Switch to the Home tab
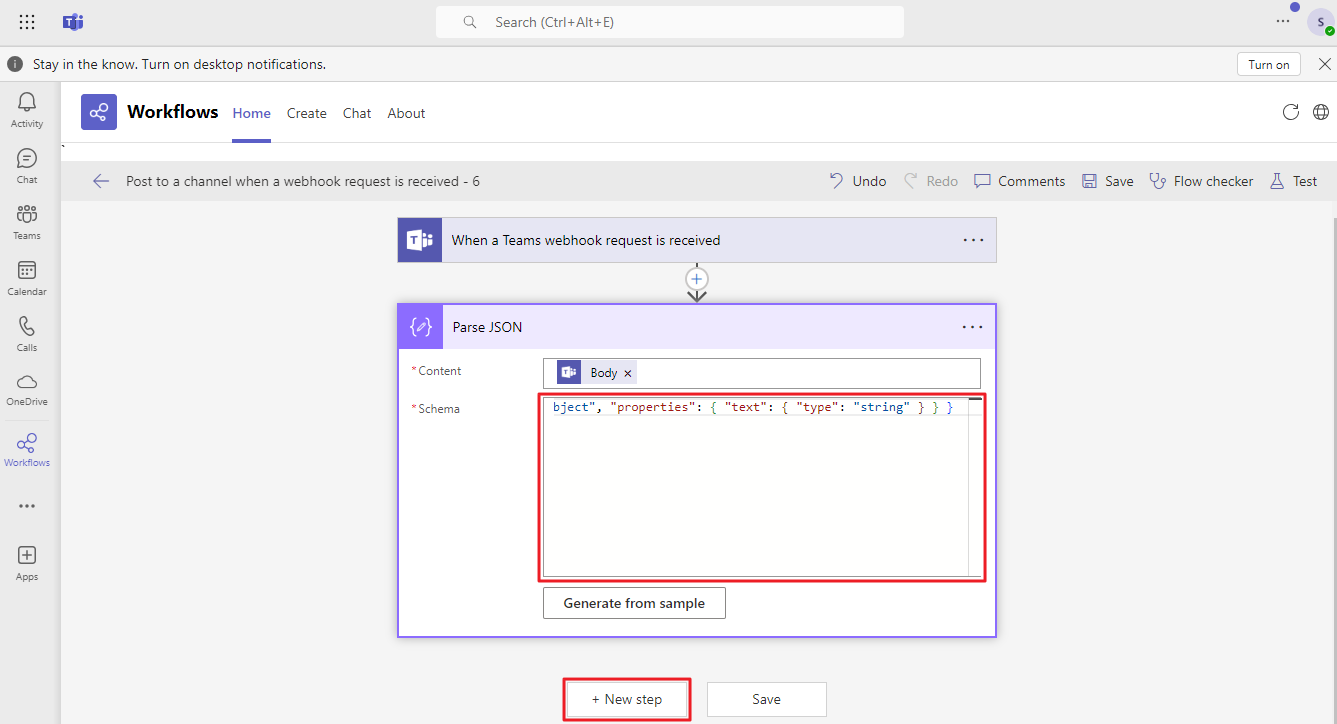 click(252, 113)
